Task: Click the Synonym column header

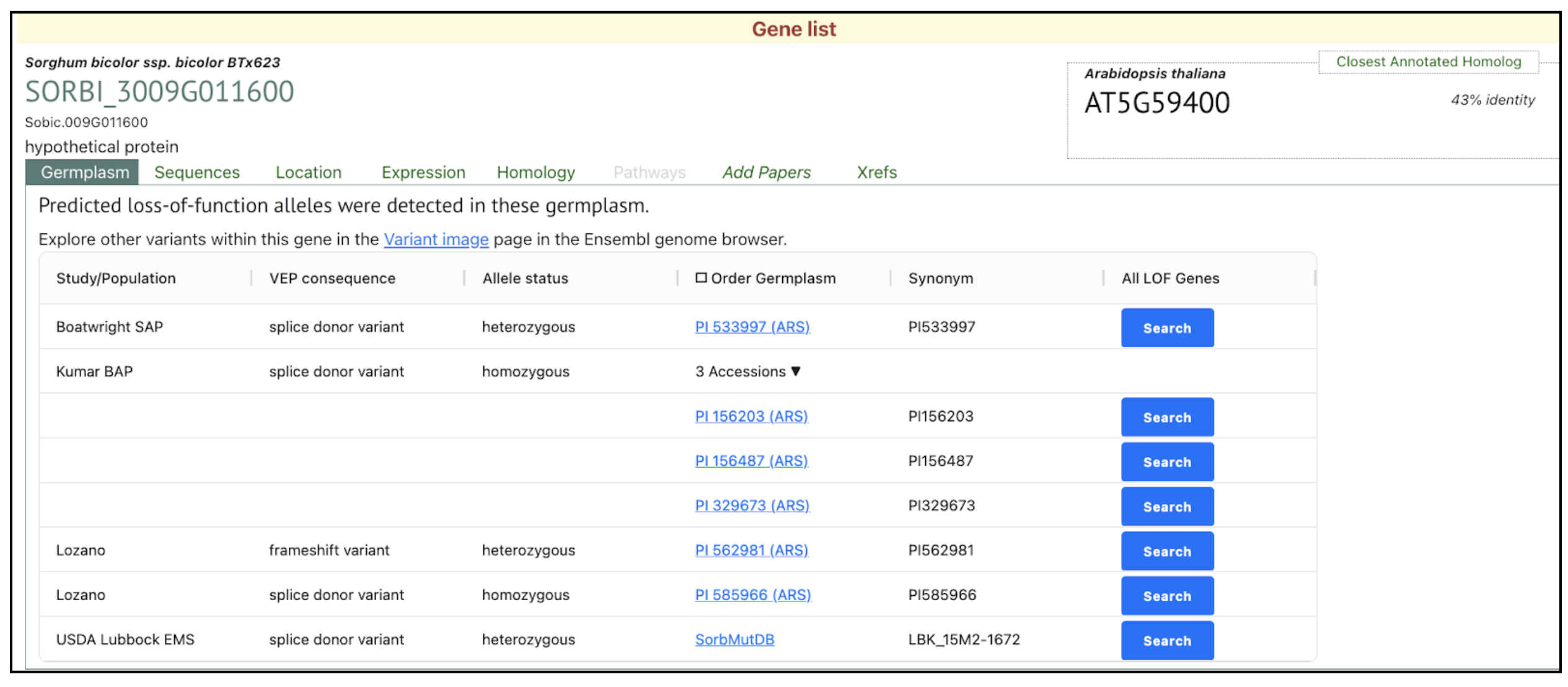Action: 941,278
